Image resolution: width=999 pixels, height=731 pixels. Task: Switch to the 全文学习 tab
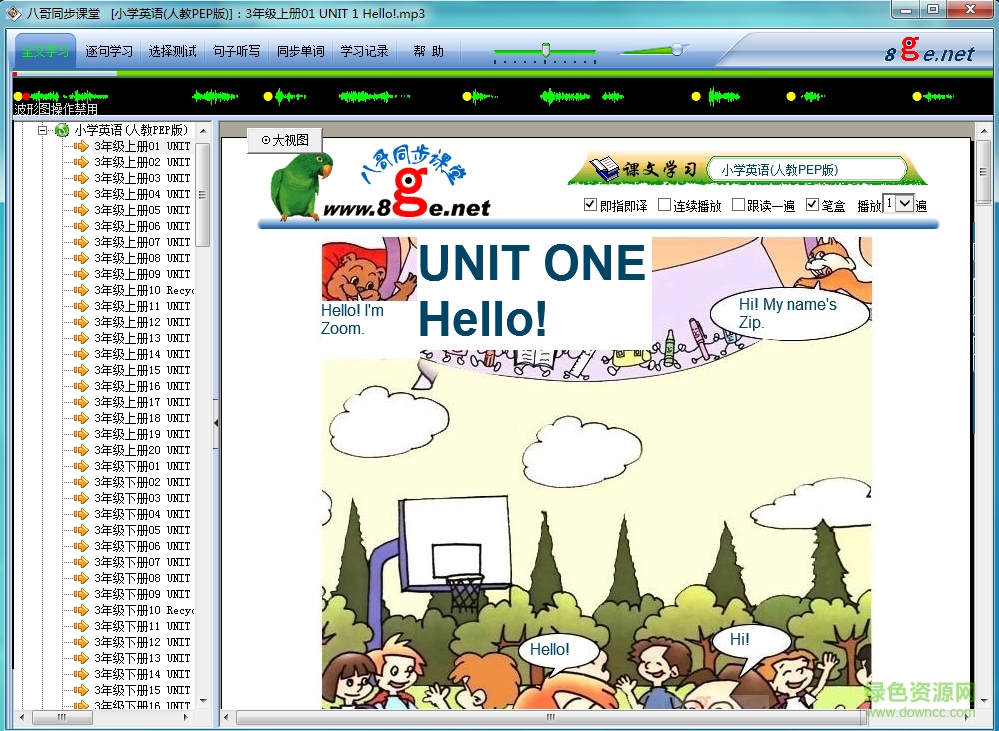45,52
